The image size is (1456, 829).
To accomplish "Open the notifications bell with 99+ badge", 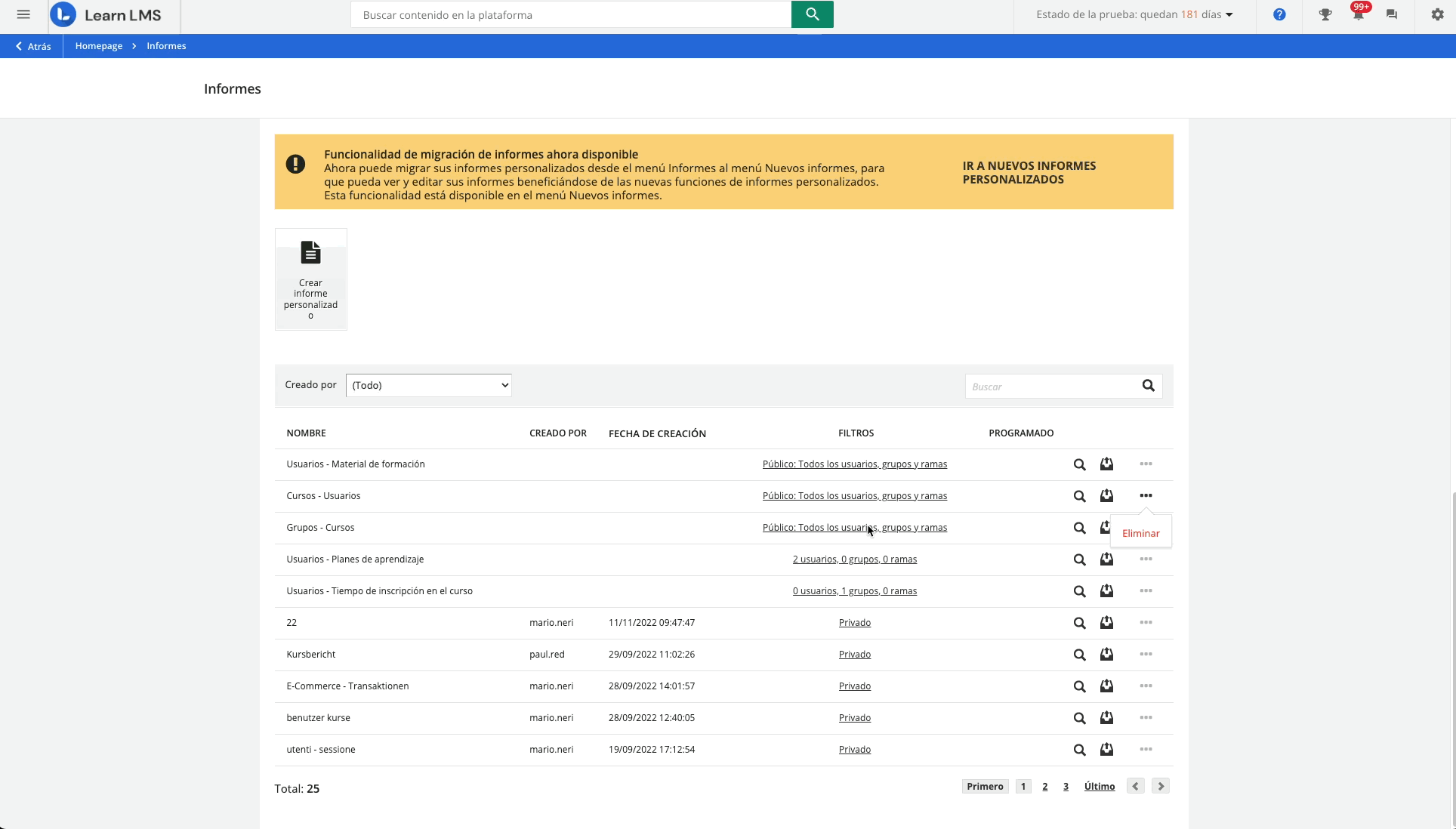I will pos(1358,14).
